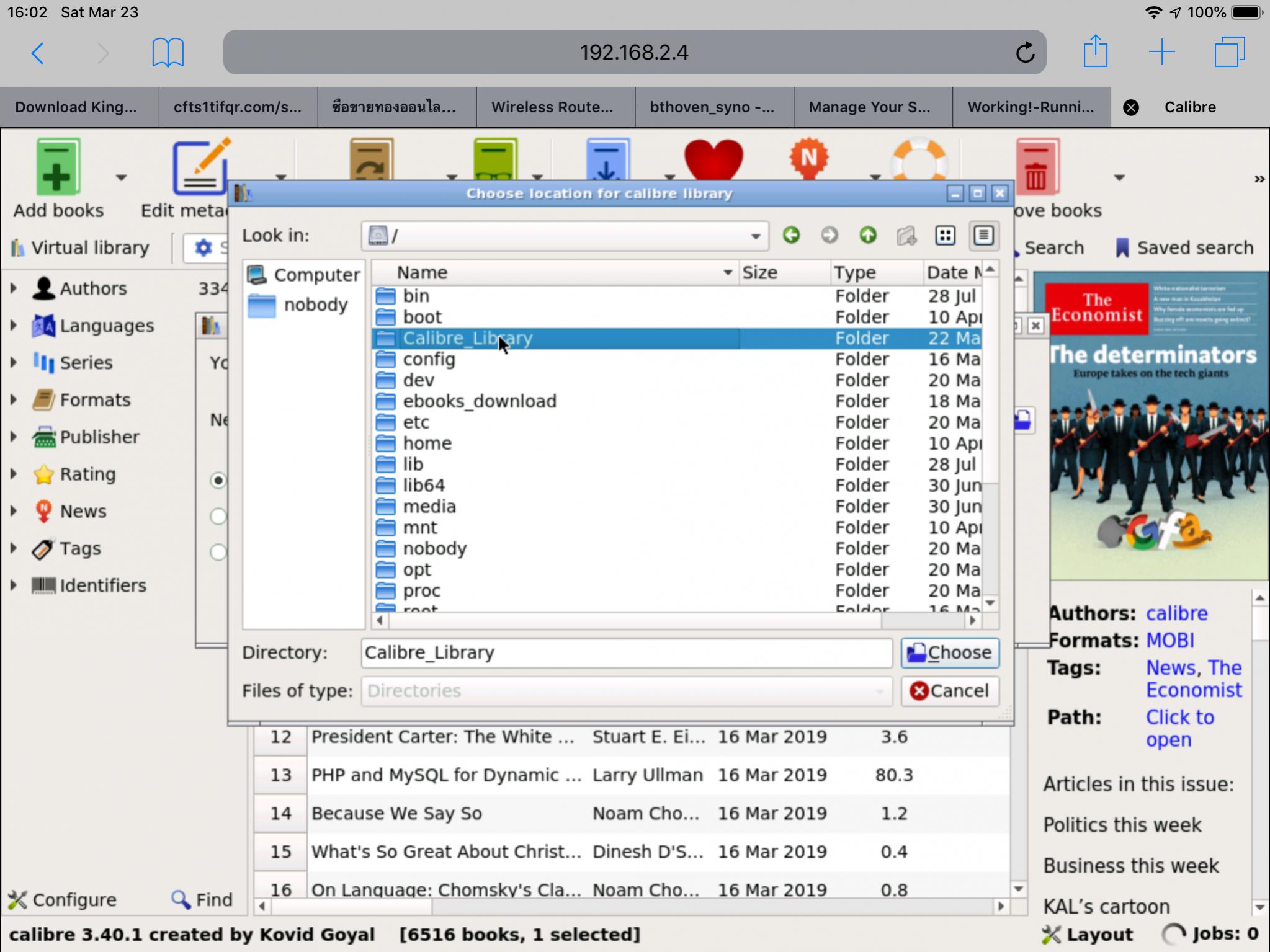Viewport: 1270px width, 952px height.
Task: Open Add books dropdown arrow
Action: [122, 178]
